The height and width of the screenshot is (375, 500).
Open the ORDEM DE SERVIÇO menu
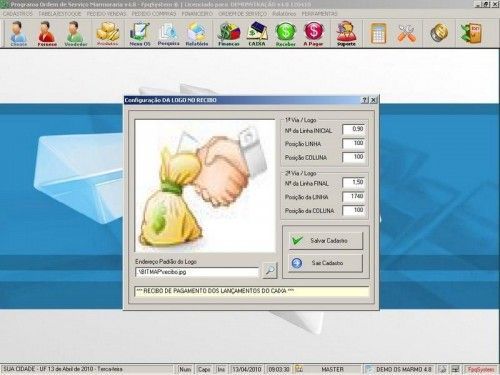(x=243, y=14)
